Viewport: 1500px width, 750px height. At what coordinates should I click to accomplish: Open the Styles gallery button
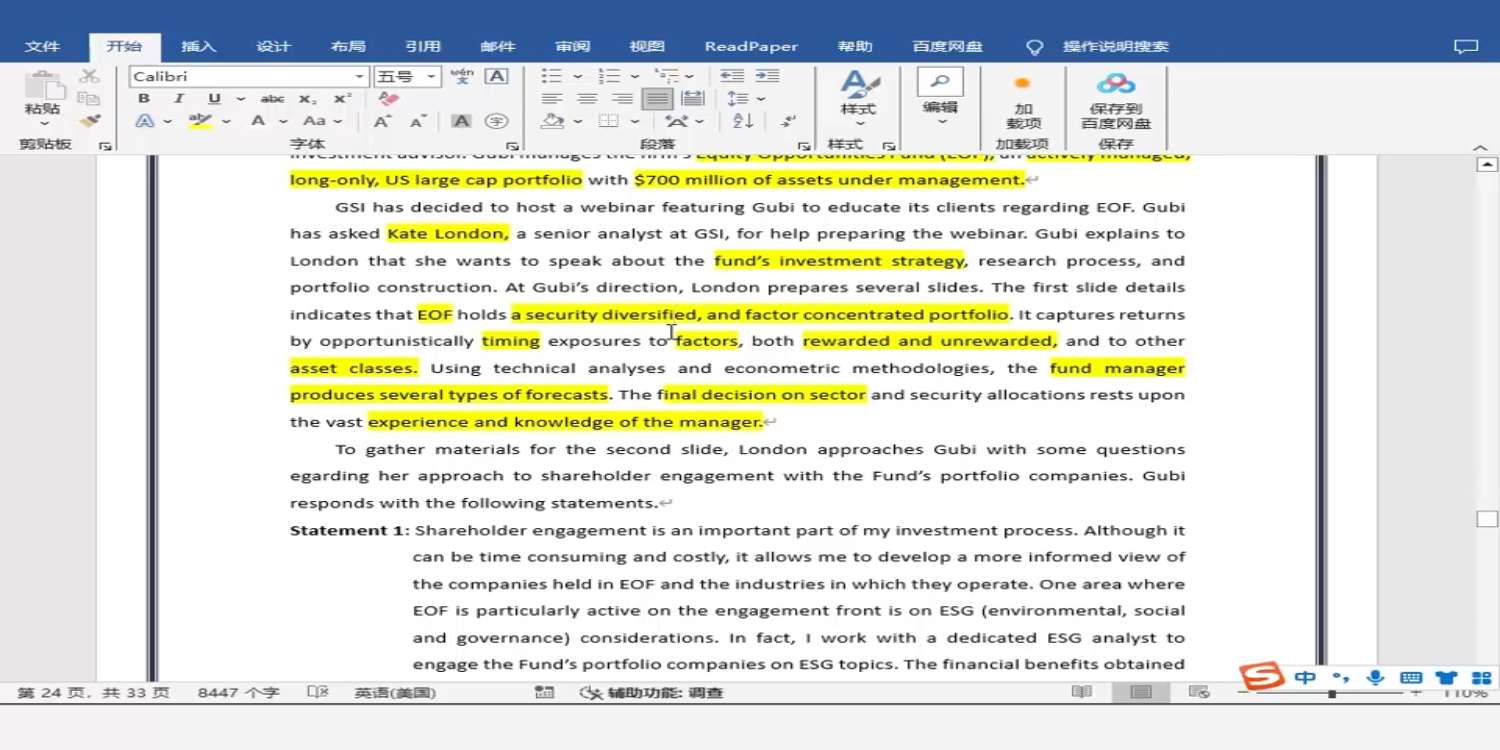click(858, 96)
